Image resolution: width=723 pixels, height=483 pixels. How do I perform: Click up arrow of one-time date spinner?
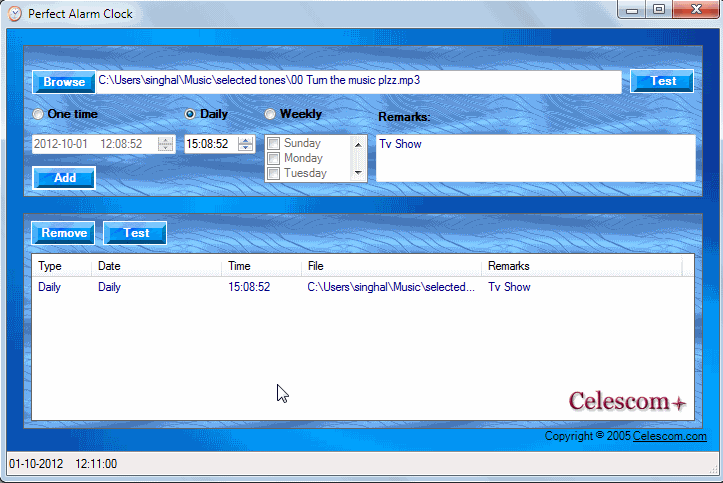[165, 140]
